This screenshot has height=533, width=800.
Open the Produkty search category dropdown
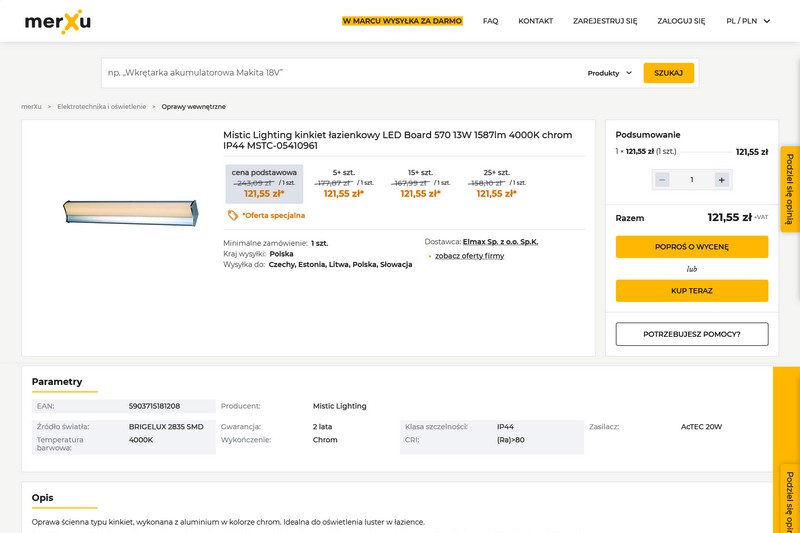click(x=610, y=73)
